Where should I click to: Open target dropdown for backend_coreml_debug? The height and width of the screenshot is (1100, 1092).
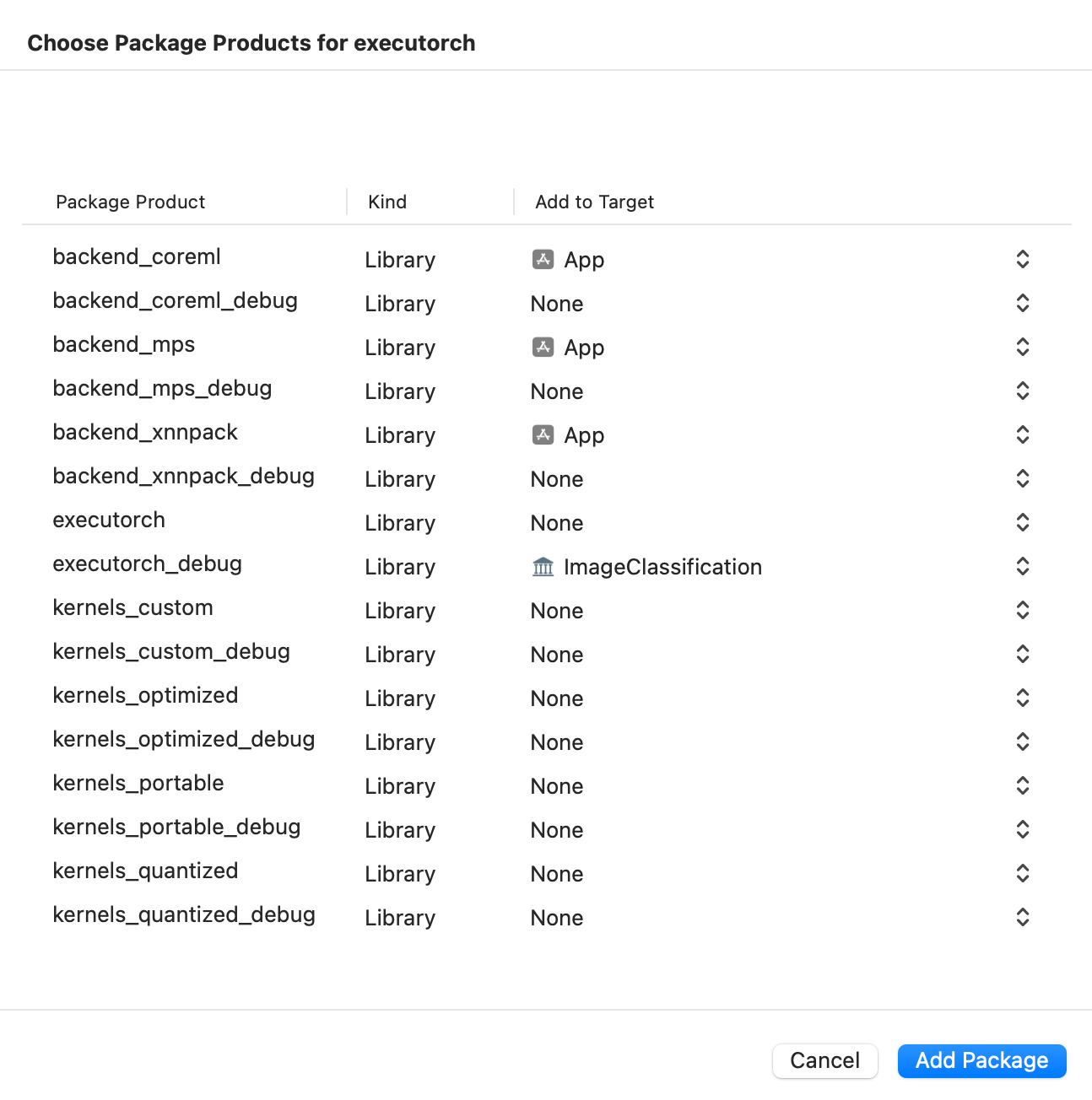(x=1022, y=303)
